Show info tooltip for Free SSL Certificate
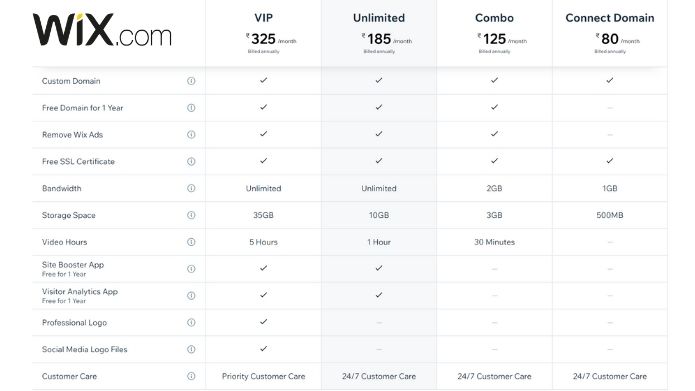The image size is (695, 391). pyautogui.click(x=191, y=161)
